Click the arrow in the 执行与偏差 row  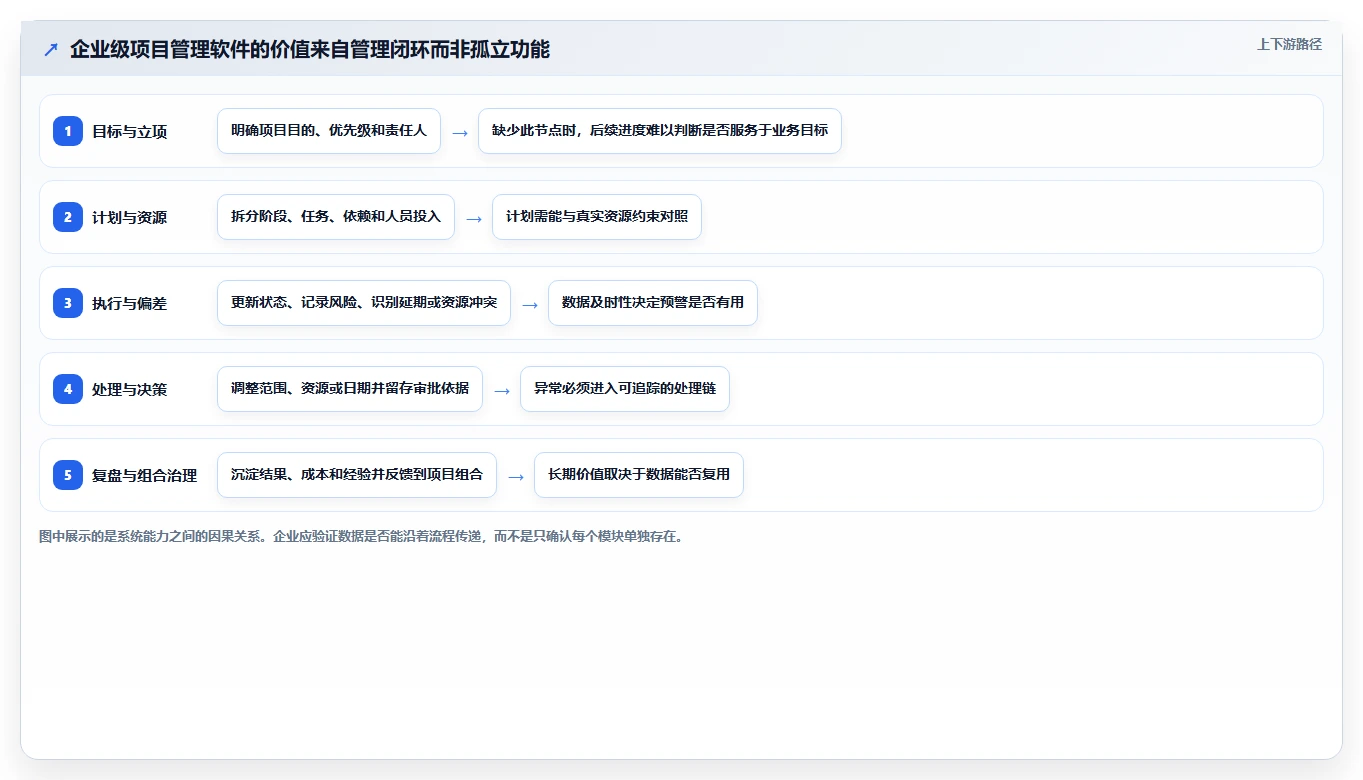(530, 305)
